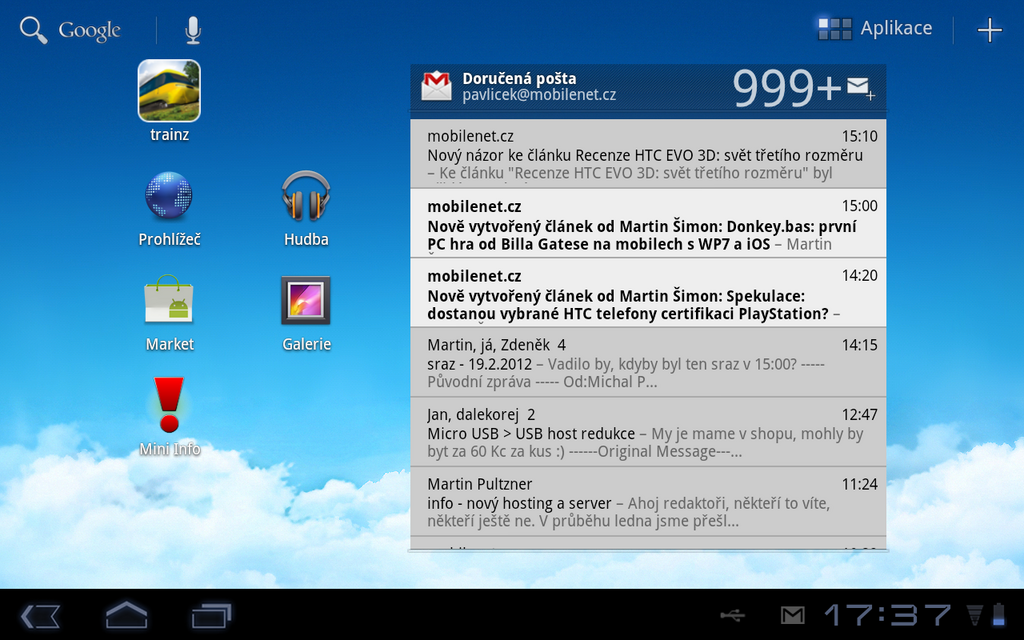Viewport: 1024px width, 640px height.
Task: Click the Gmail notification icon in the status bar
Action: [x=792, y=615]
